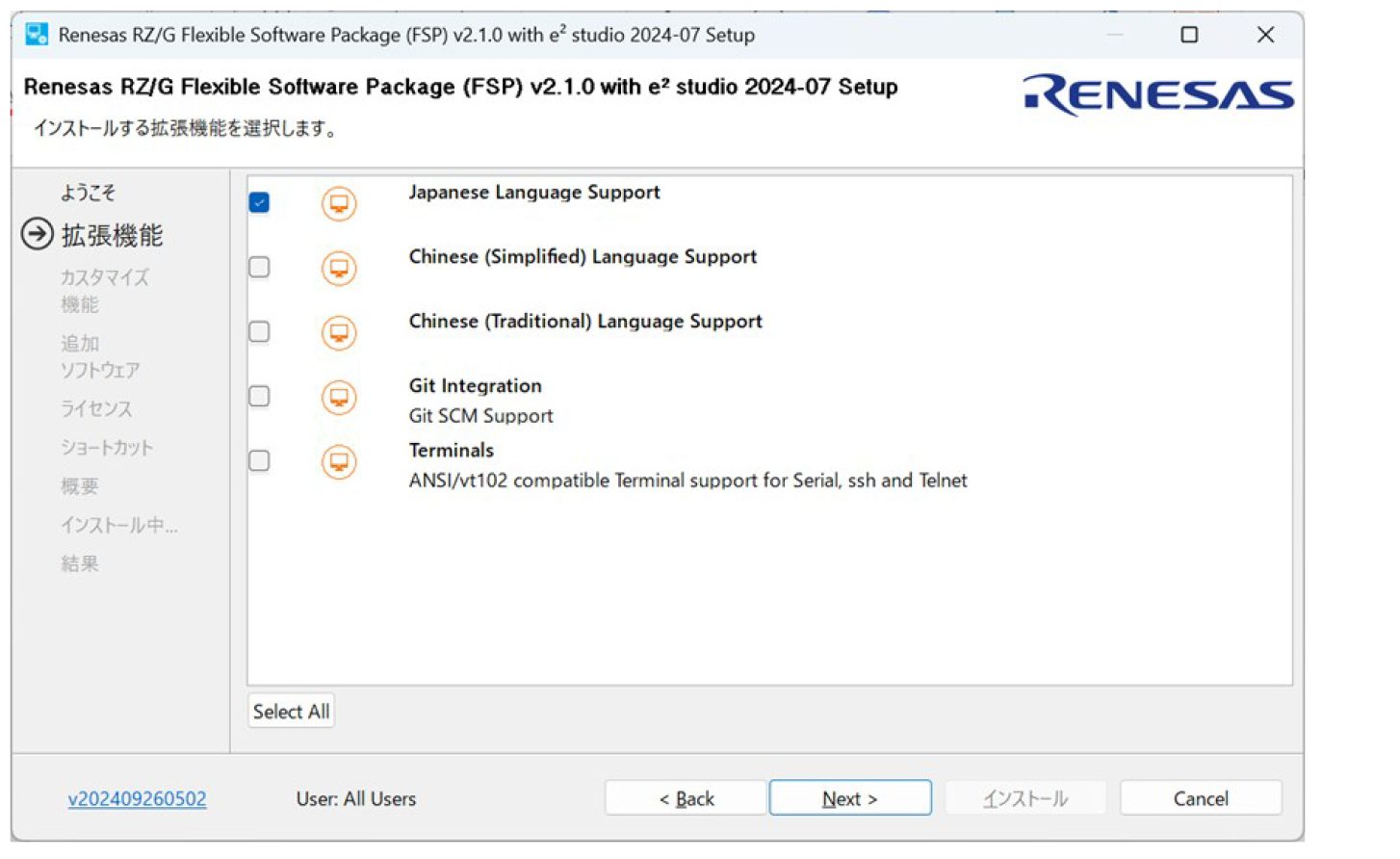This screenshot has width=1400, height=859.
Task: Click the Chinese (Simplified) Language Support icon
Action: click(339, 269)
